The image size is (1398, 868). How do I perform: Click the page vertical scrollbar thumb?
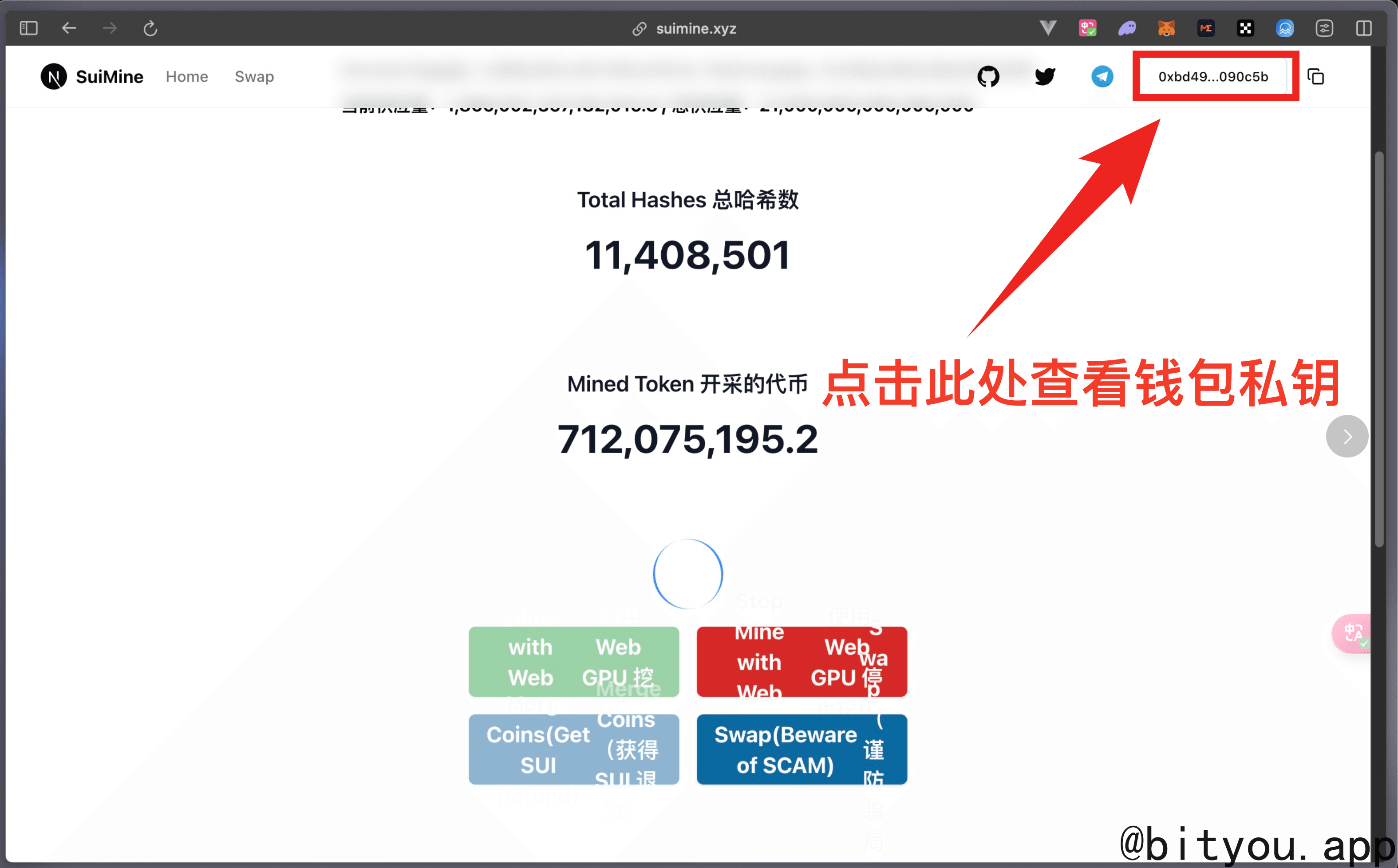coord(1379,349)
